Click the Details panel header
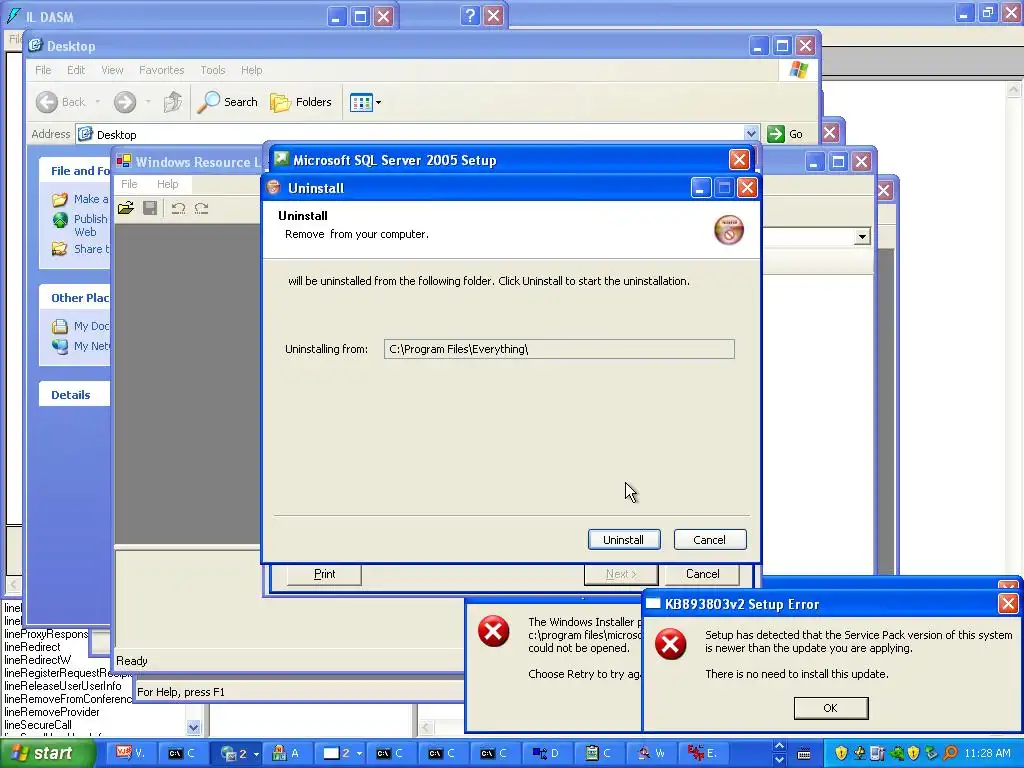Viewport: 1024px width, 768px height. pyautogui.click(x=74, y=394)
